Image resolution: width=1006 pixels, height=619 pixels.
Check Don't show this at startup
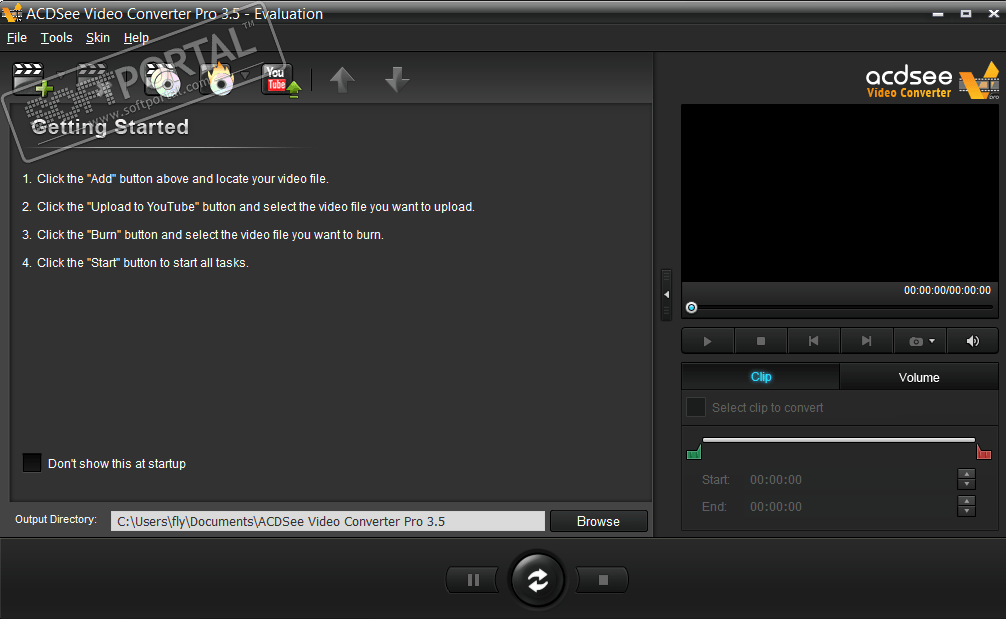[32, 462]
